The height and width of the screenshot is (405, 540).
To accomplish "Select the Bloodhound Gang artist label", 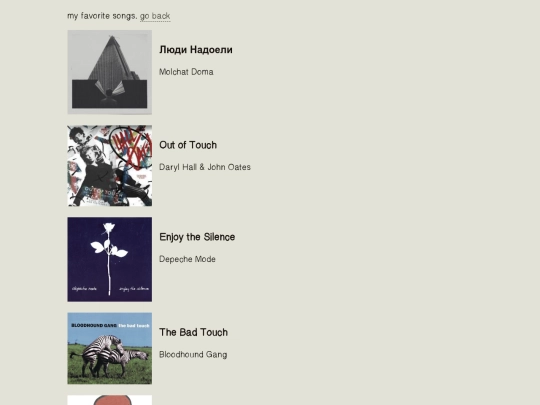I will point(193,354).
